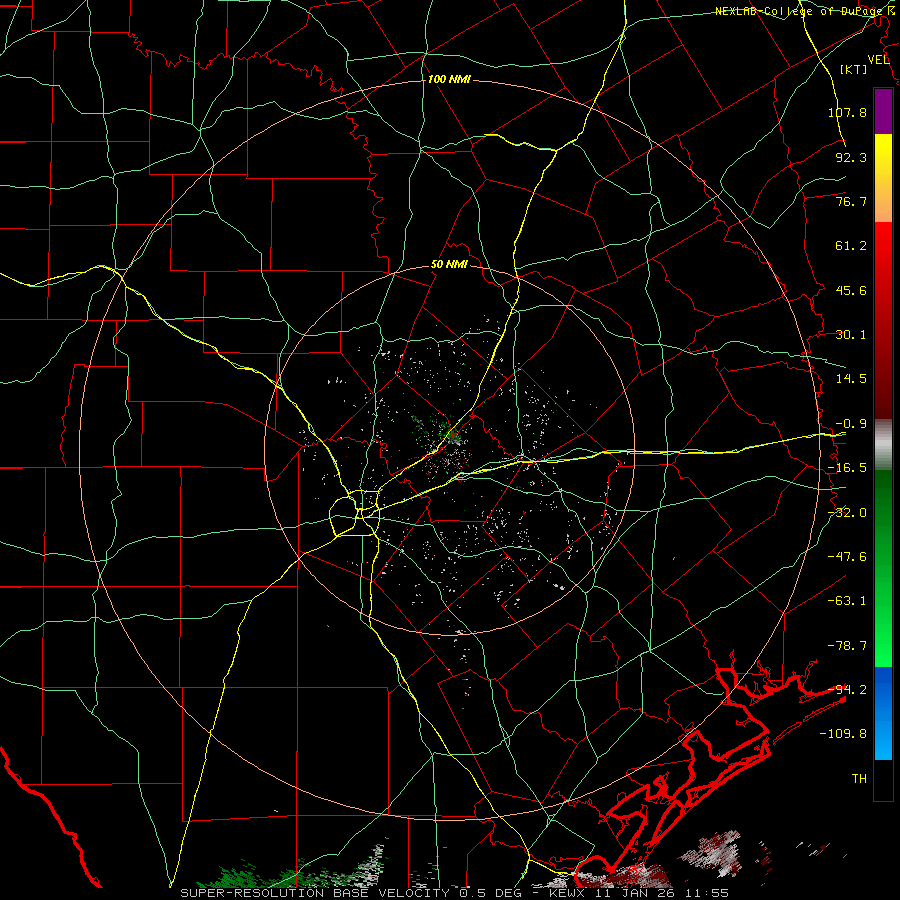Pick the purple segment of velocity color bar
The image size is (900, 900).
click(883, 111)
